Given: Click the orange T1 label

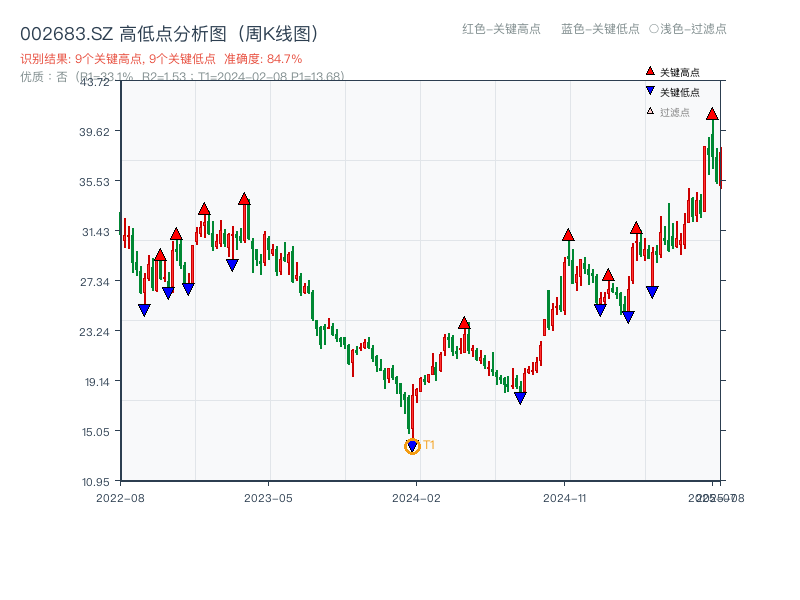Looking at the screenshot, I should (429, 445).
